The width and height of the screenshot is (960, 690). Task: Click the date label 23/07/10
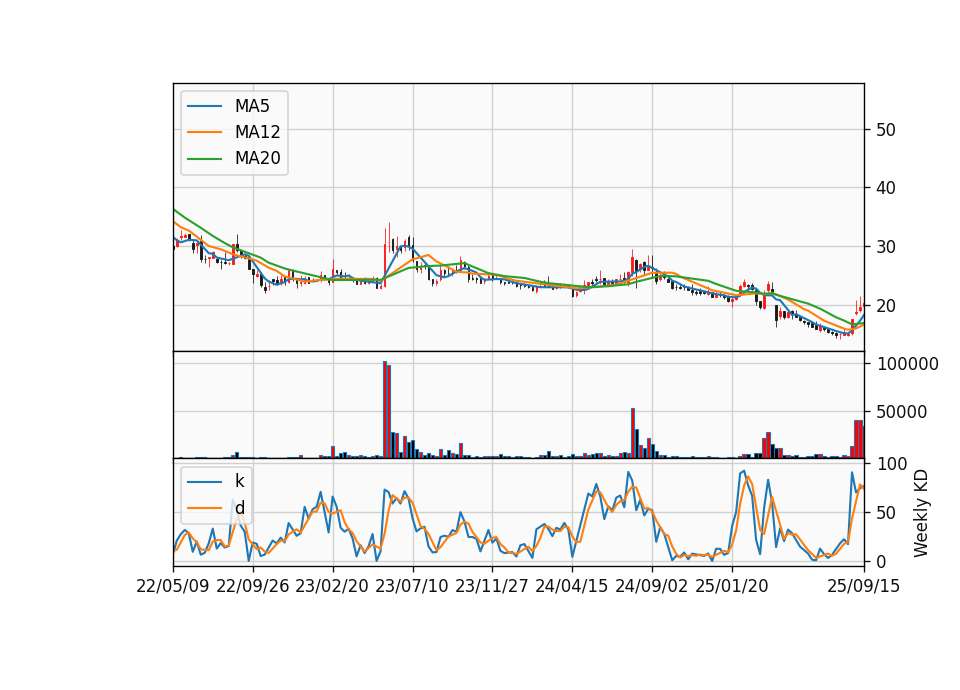point(412,586)
